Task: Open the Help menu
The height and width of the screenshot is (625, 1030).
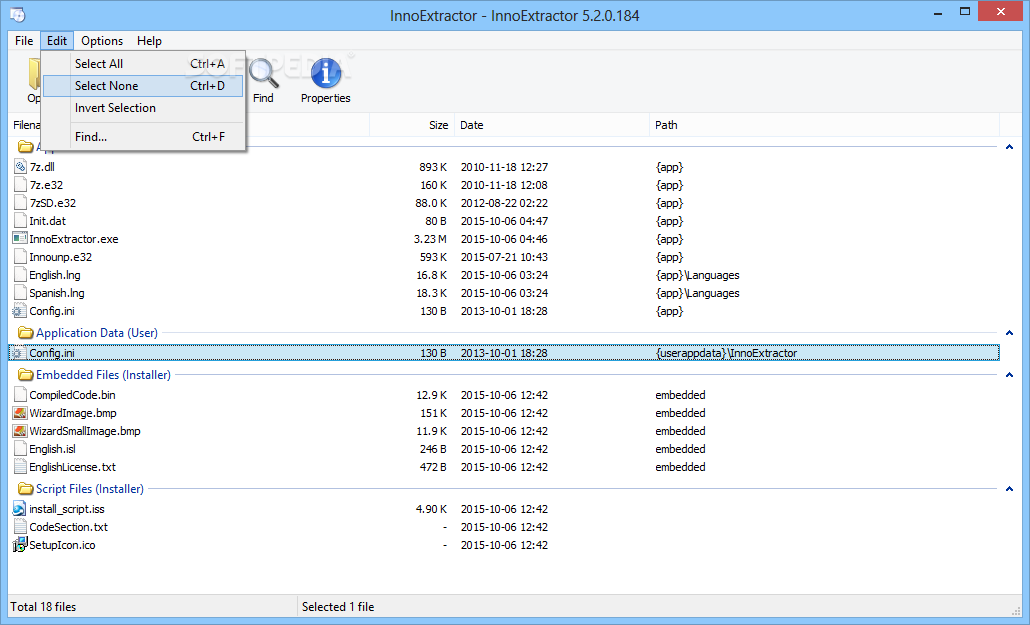Action: coord(149,41)
